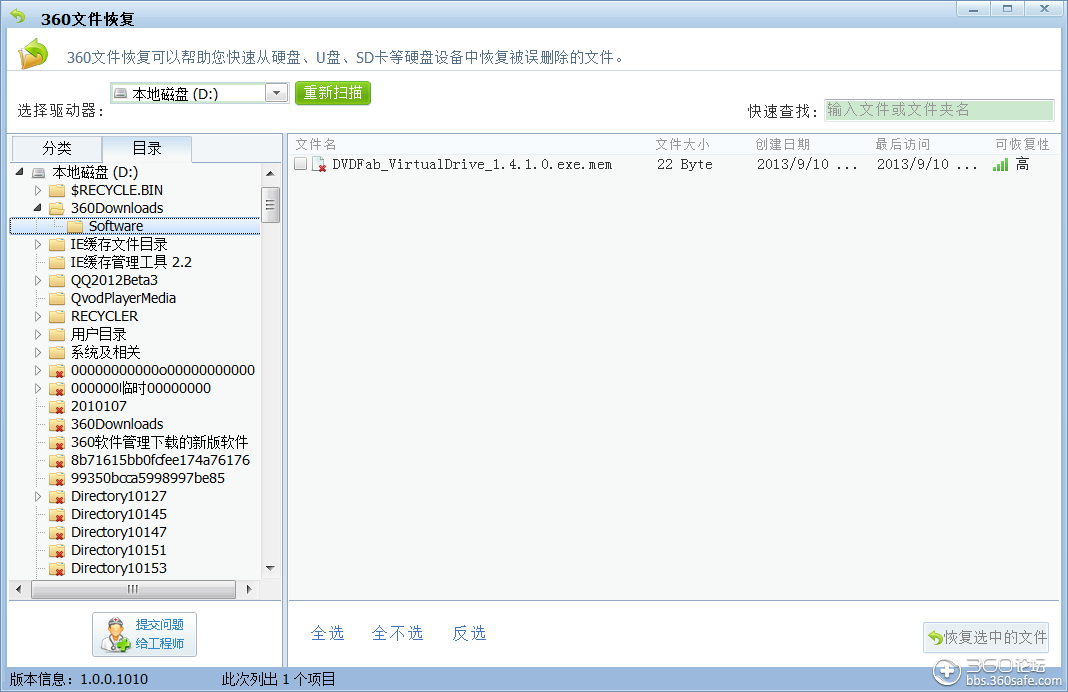1068x692 pixels.
Task: Click the $RECYCLE.BIN folder icon
Action: click(57, 190)
